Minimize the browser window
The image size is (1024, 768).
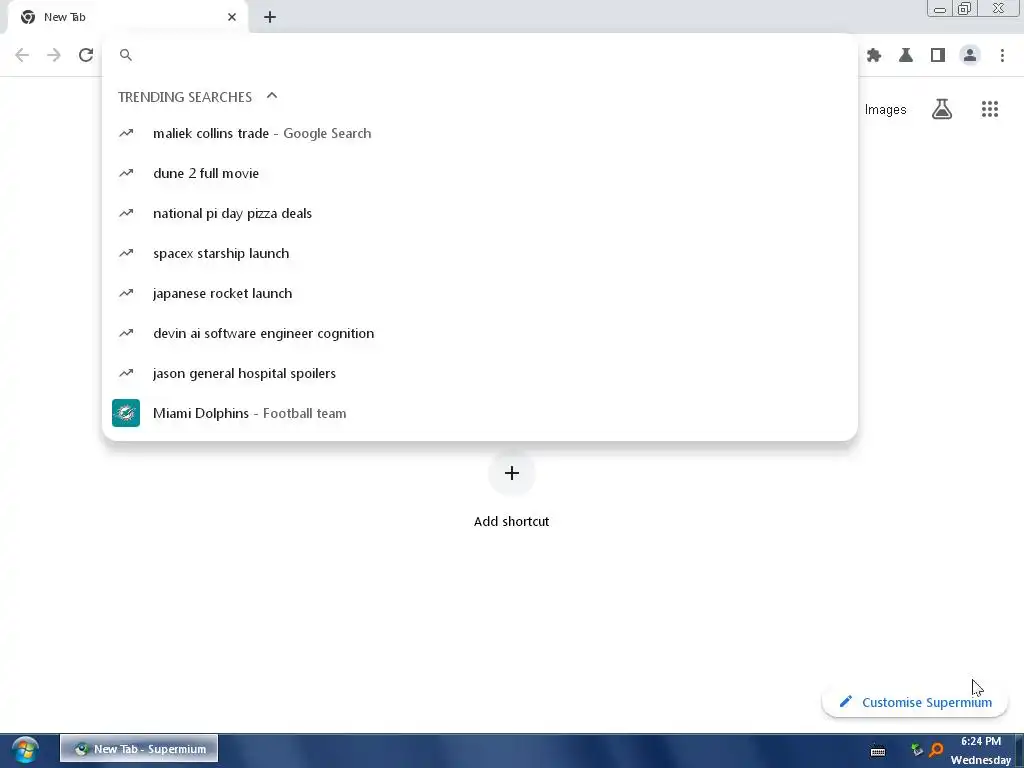940,9
